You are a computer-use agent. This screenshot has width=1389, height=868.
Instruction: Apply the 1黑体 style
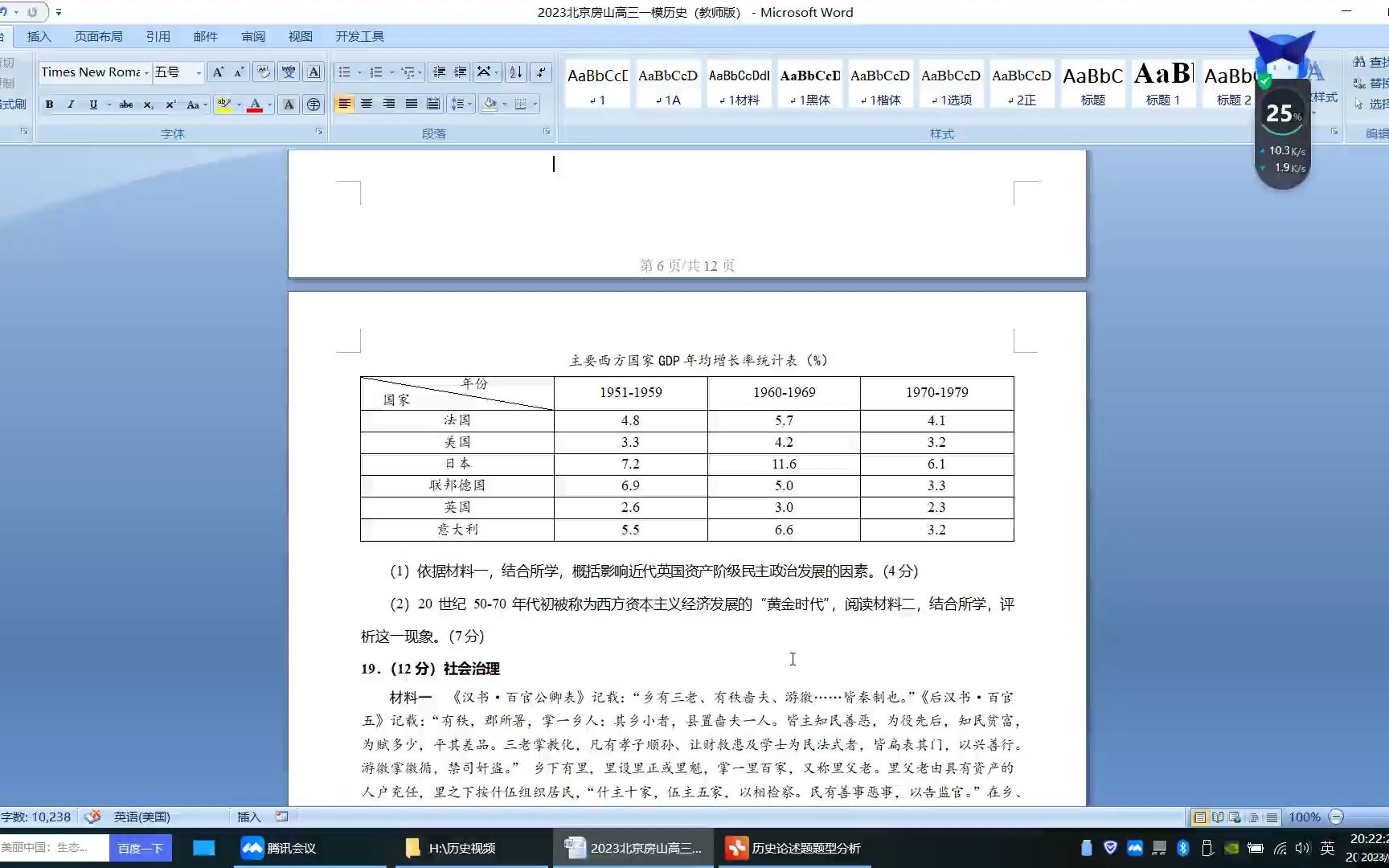pyautogui.click(x=809, y=84)
